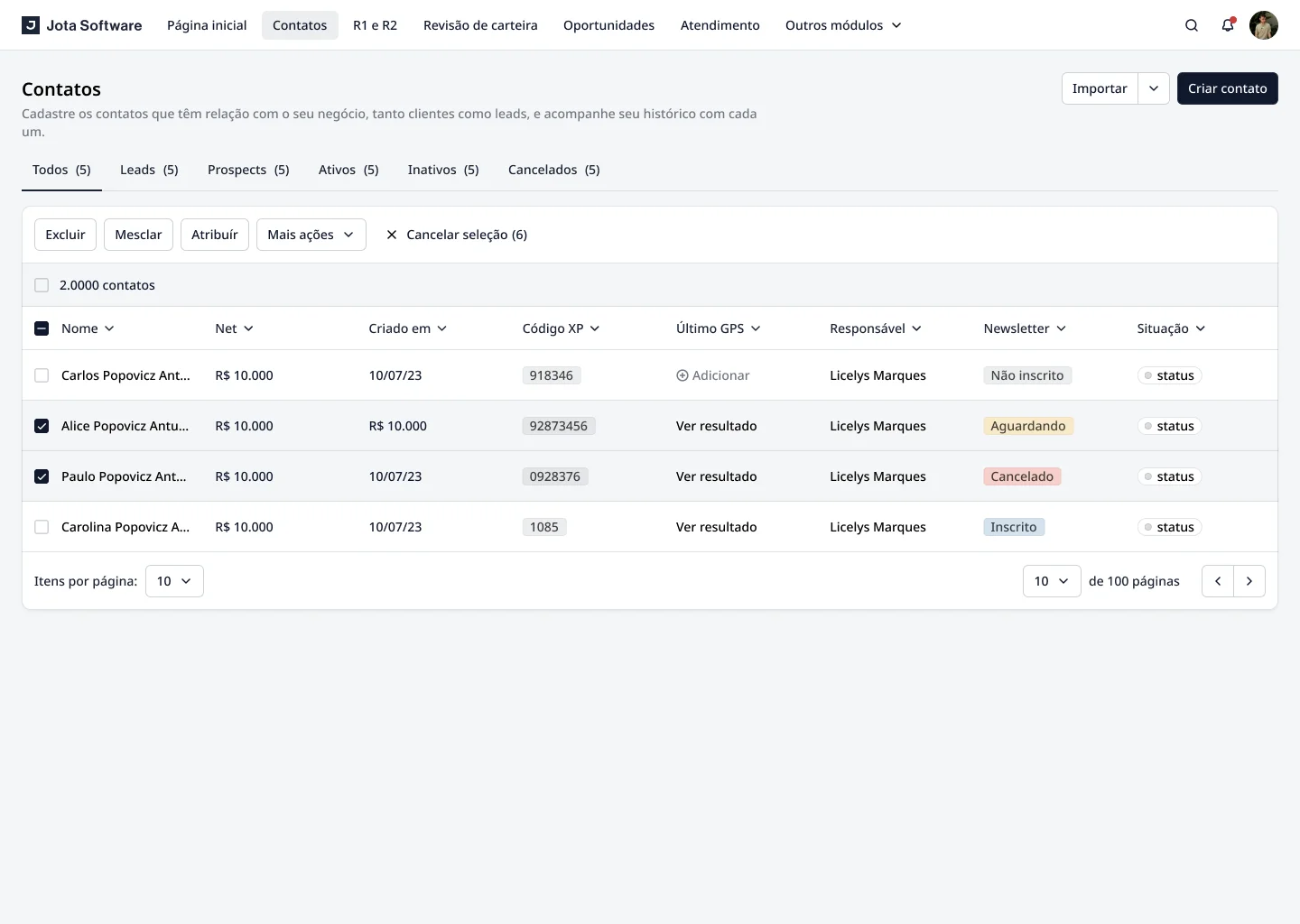Expand the Outros módulos menu
1300x924 pixels.
(x=843, y=25)
